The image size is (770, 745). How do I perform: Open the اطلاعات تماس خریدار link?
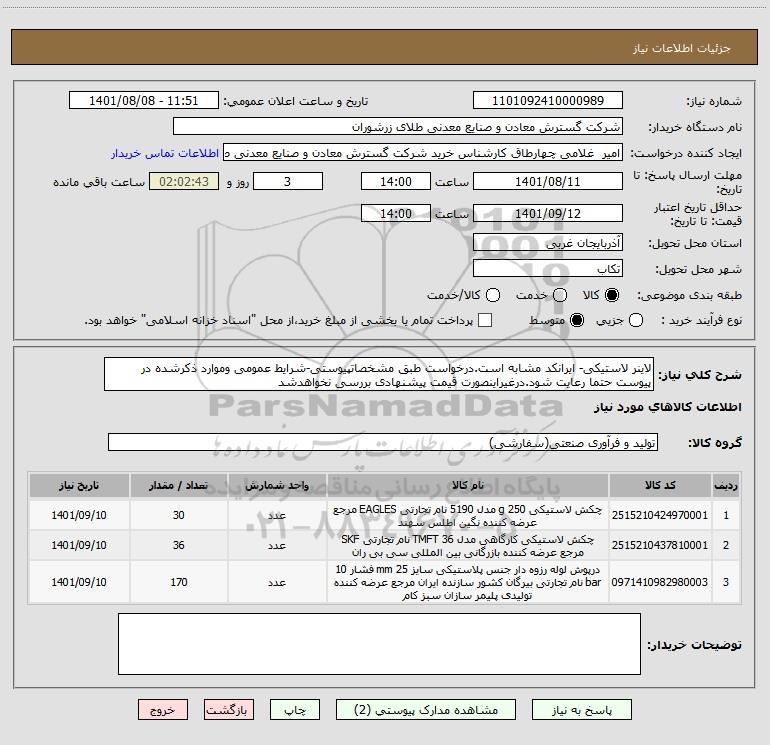[165, 153]
